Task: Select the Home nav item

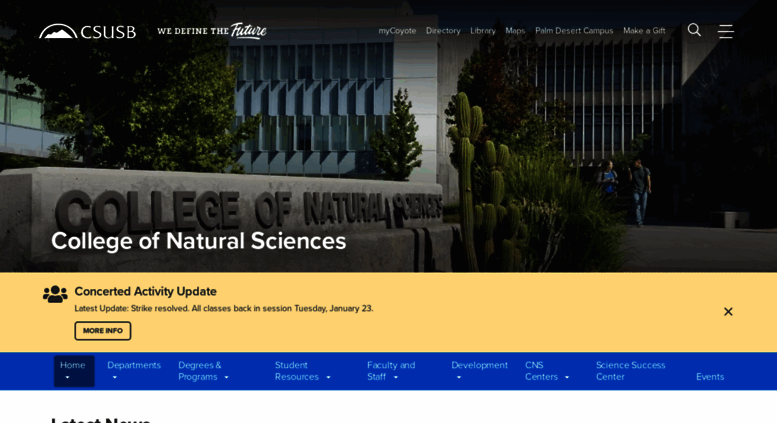Action: pos(74,371)
